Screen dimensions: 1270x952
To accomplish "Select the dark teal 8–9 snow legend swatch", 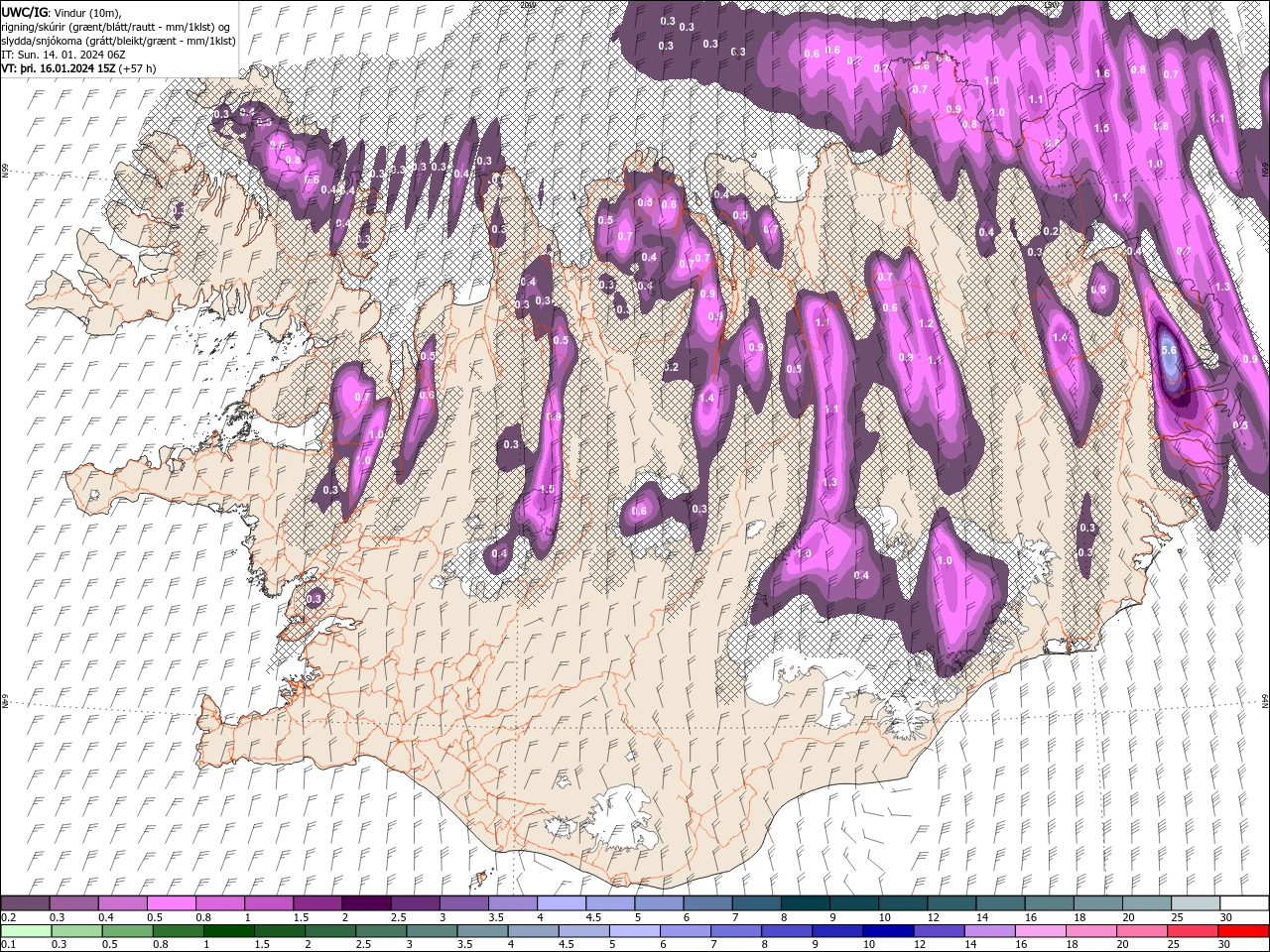I will pyautogui.click(x=804, y=903).
